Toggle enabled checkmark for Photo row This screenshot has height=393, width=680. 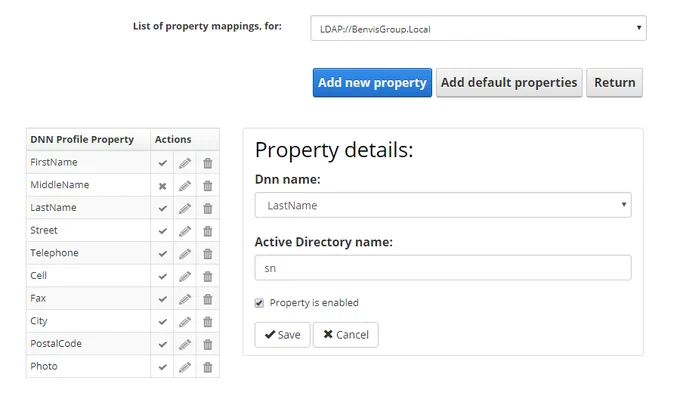click(163, 367)
